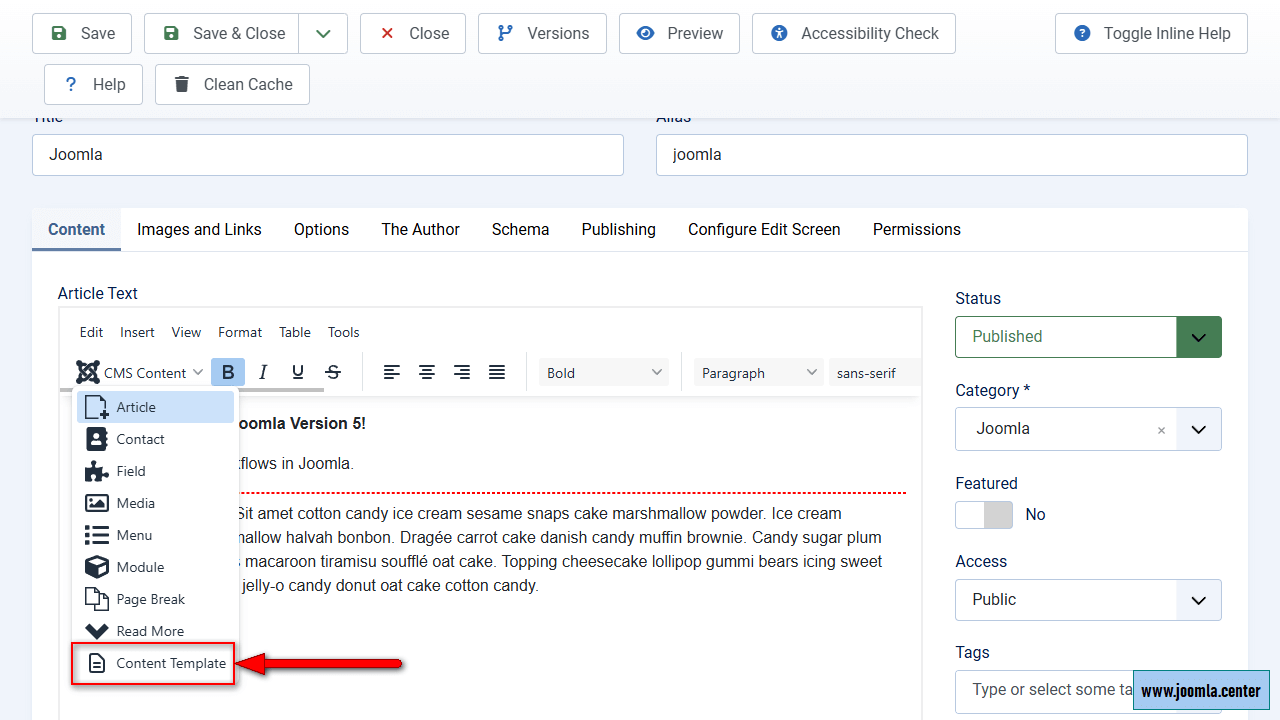Open the sans-serif font family dropdown

click(874, 373)
